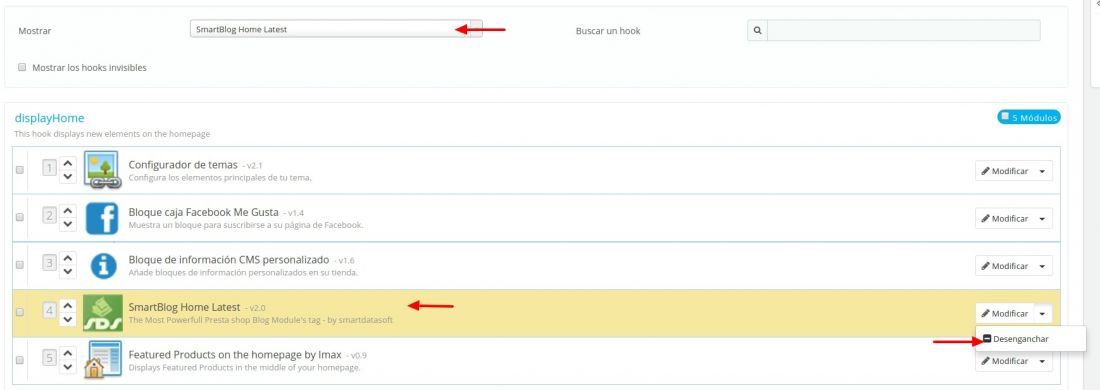Move Configurador de temas down one position

pyautogui.click(x=67, y=176)
